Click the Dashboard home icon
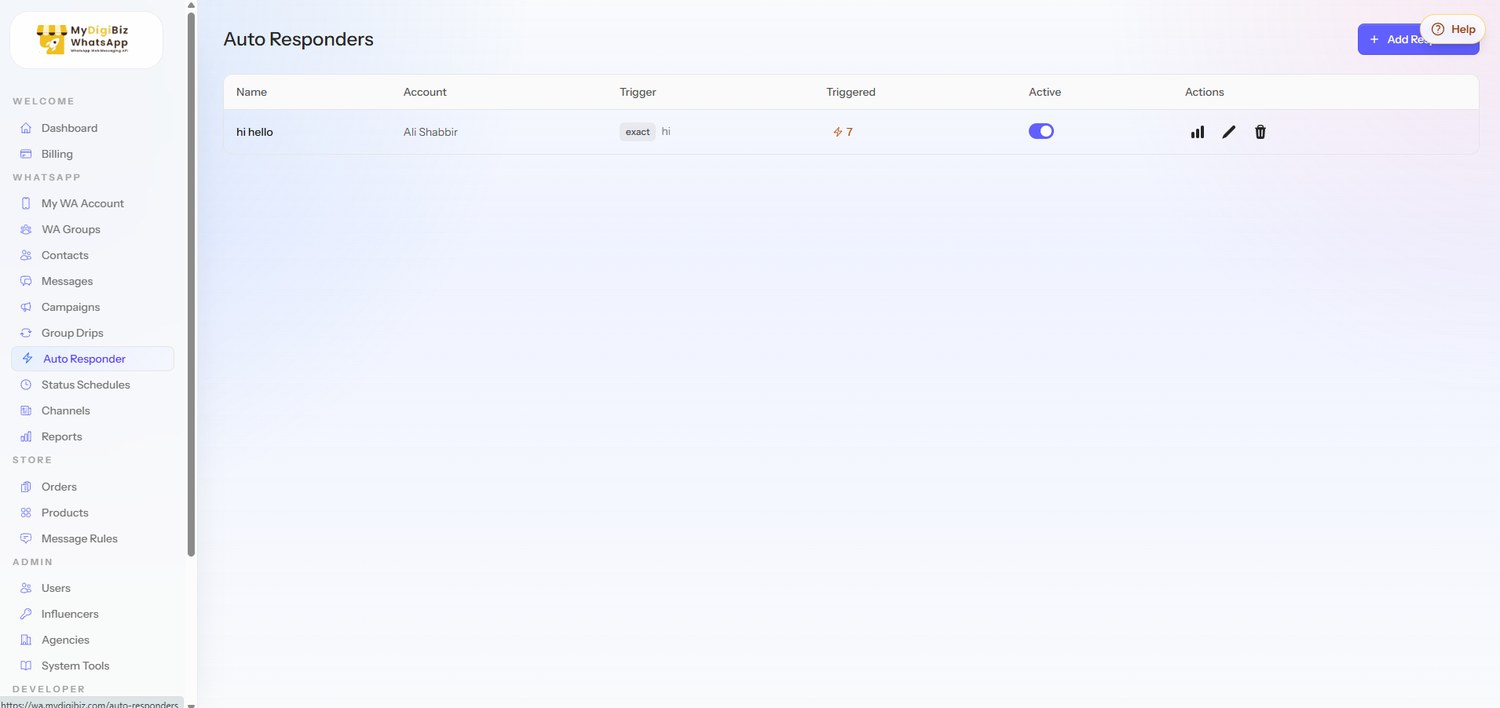Viewport: 1500px width, 708px height. 26,128
